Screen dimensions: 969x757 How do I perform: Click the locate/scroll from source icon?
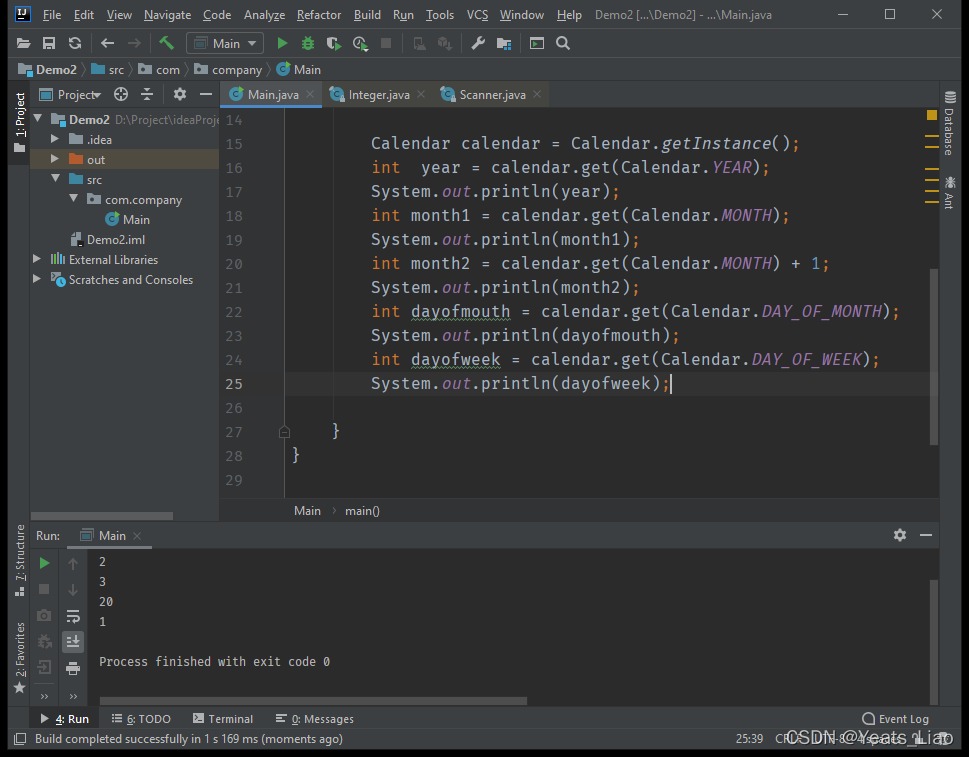[x=121, y=94]
